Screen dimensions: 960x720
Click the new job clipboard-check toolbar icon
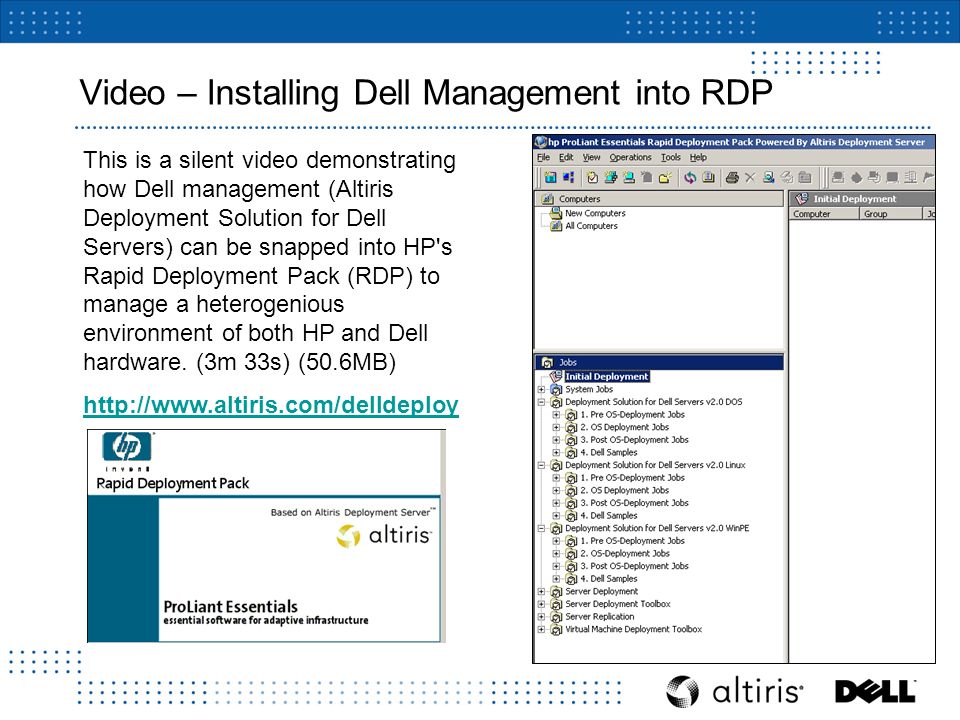592,178
